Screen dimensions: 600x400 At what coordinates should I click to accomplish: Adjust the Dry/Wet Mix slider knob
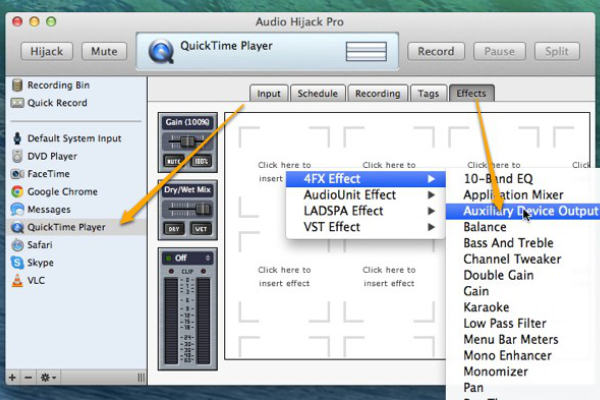point(203,209)
